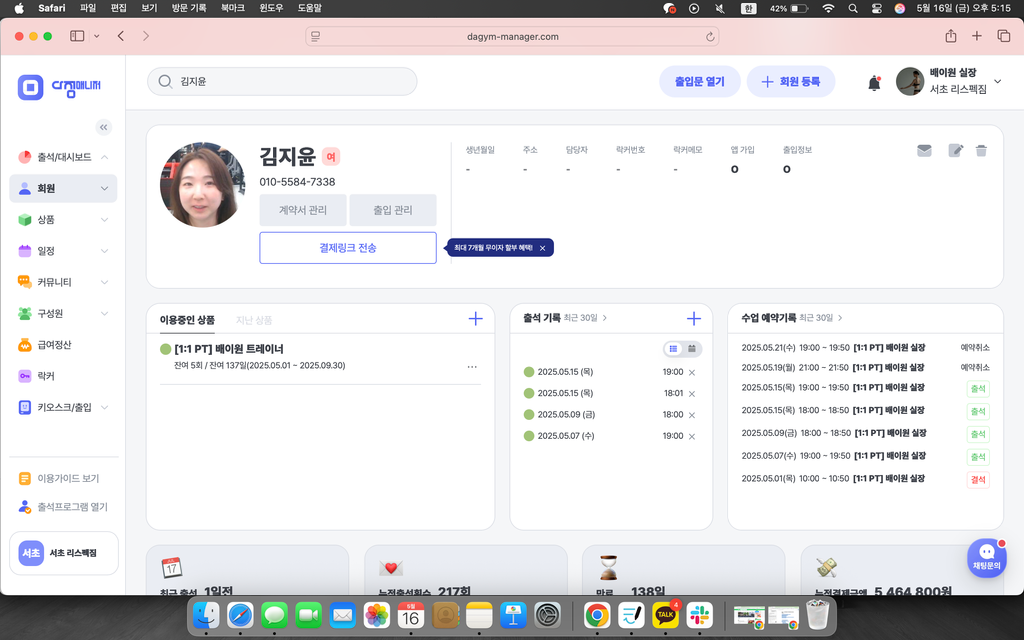Switch attendance records to list view
The width and height of the screenshot is (1024, 640).
tap(674, 349)
